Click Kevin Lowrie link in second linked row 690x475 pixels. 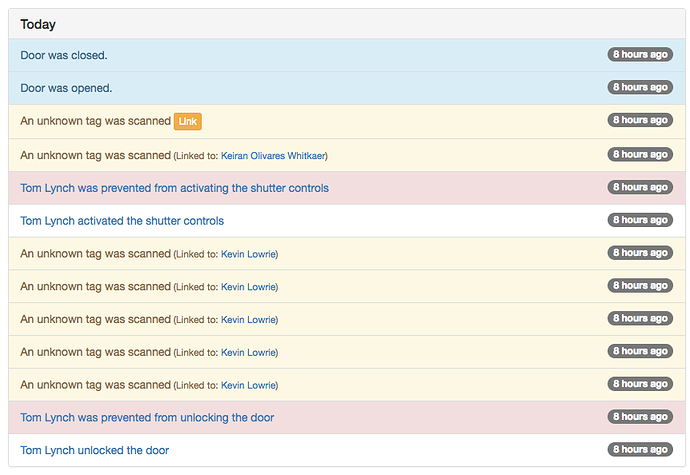coord(248,287)
